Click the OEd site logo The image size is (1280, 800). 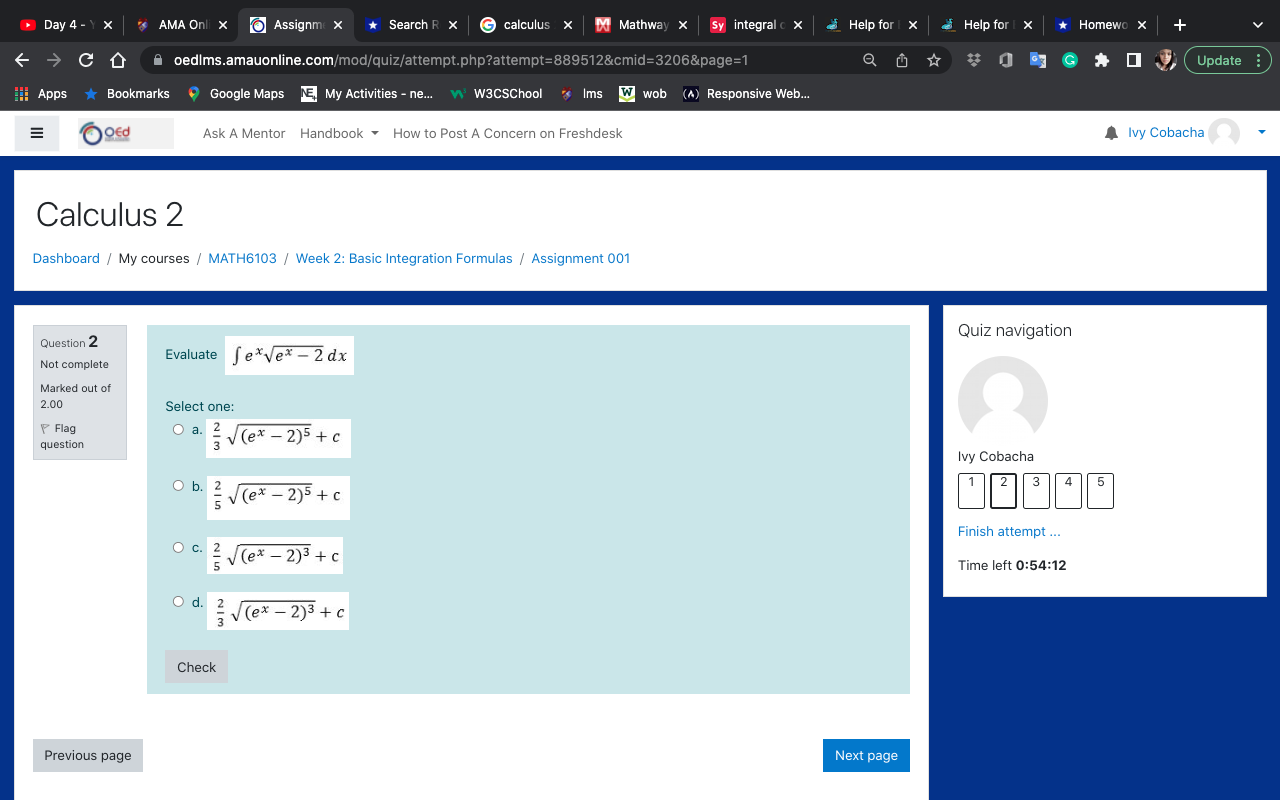pos(126,133)
